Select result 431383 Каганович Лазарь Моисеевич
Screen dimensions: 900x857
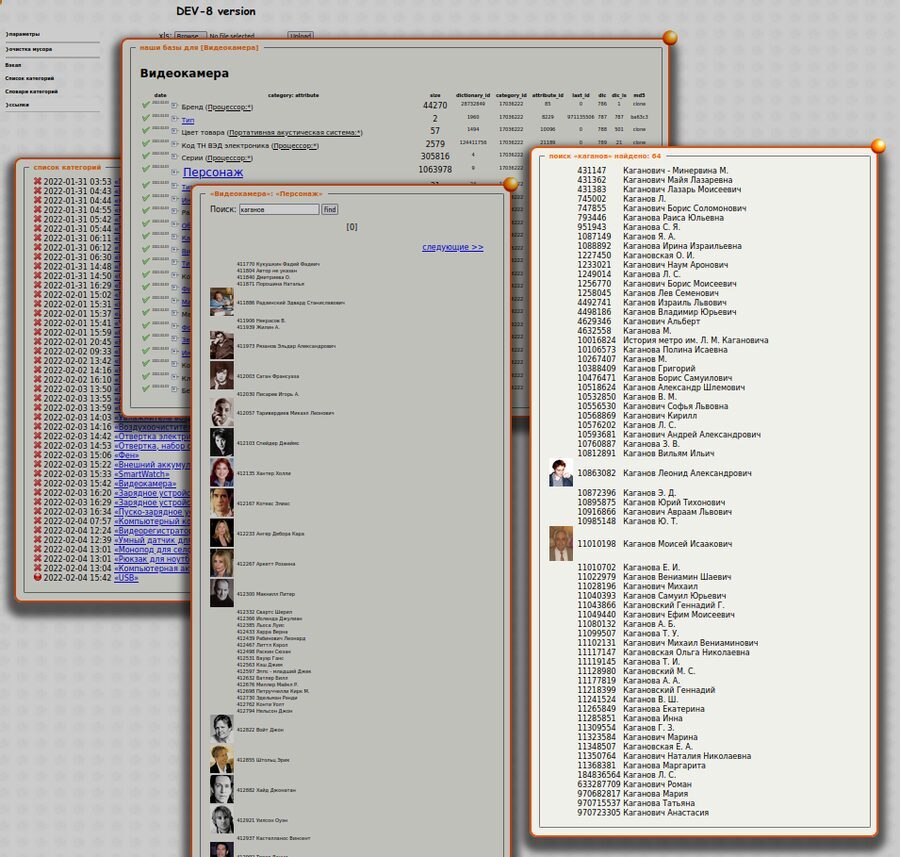point(659,189)
